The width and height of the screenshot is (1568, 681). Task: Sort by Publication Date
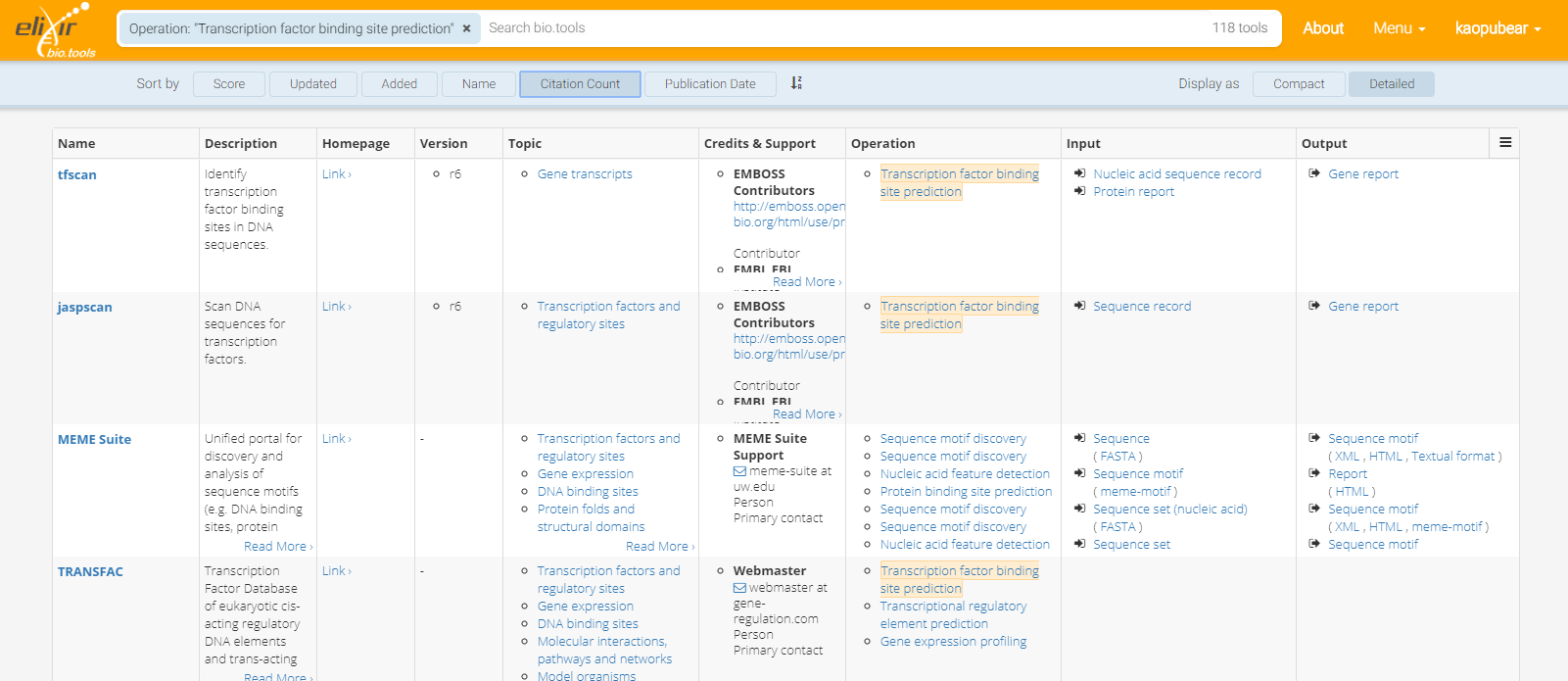[x=710, y=84]
